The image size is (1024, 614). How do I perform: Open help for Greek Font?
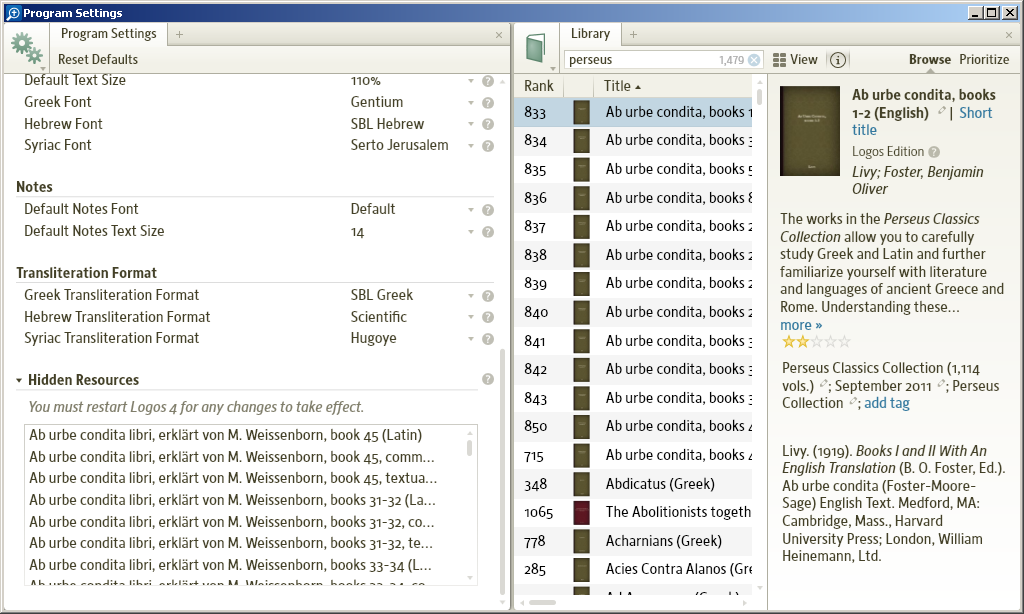pyautogui.click(x=488, y=103)
